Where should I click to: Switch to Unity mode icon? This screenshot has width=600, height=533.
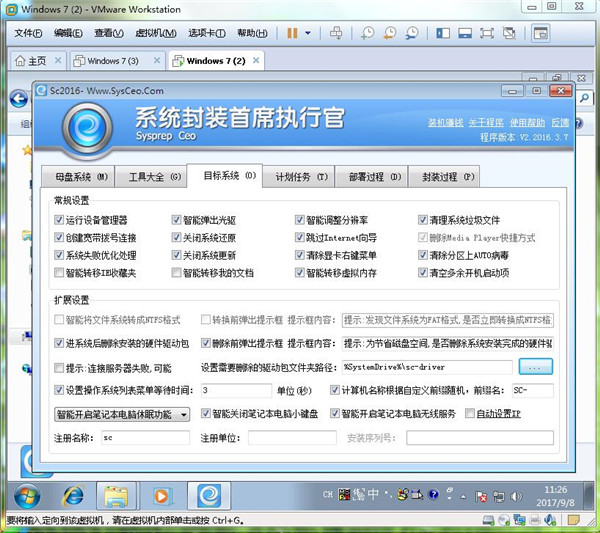click(509, 33)
